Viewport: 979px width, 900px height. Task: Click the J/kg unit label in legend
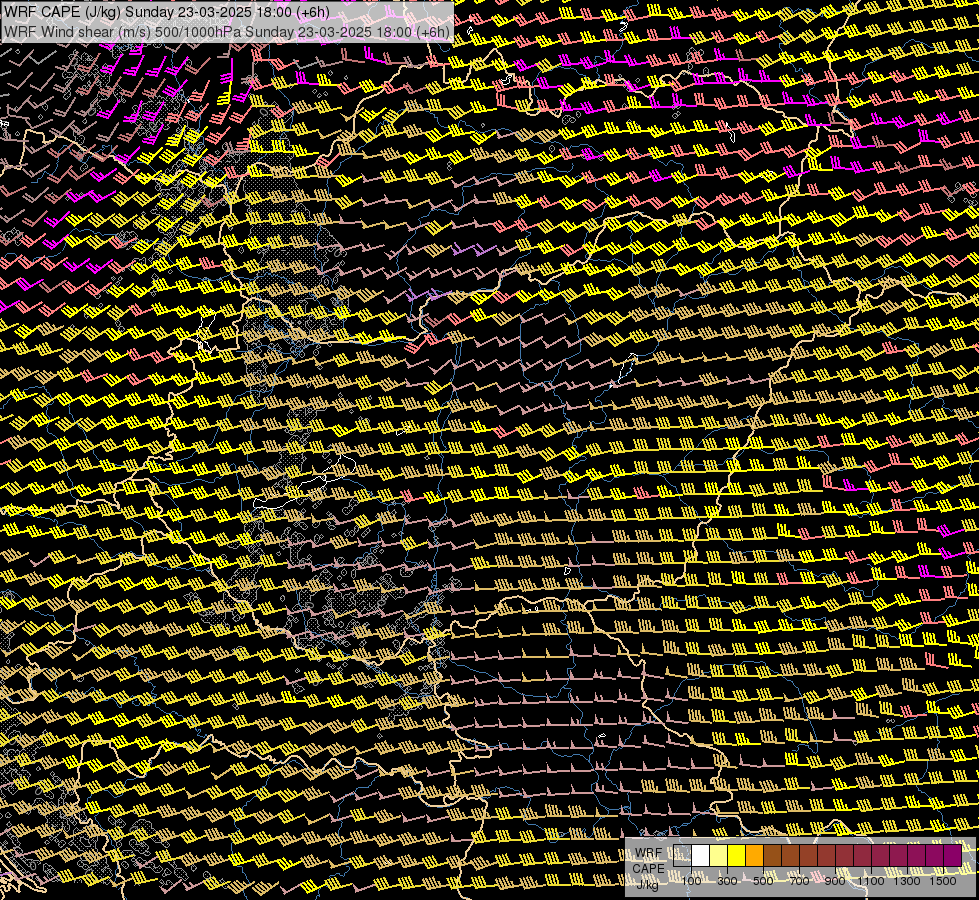(647, 884)
